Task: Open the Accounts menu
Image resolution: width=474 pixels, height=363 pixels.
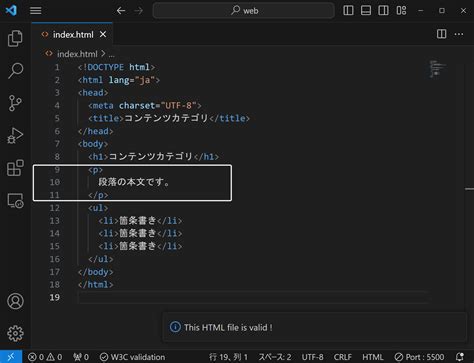Action: pyautogui.click(x=15, y=301)
